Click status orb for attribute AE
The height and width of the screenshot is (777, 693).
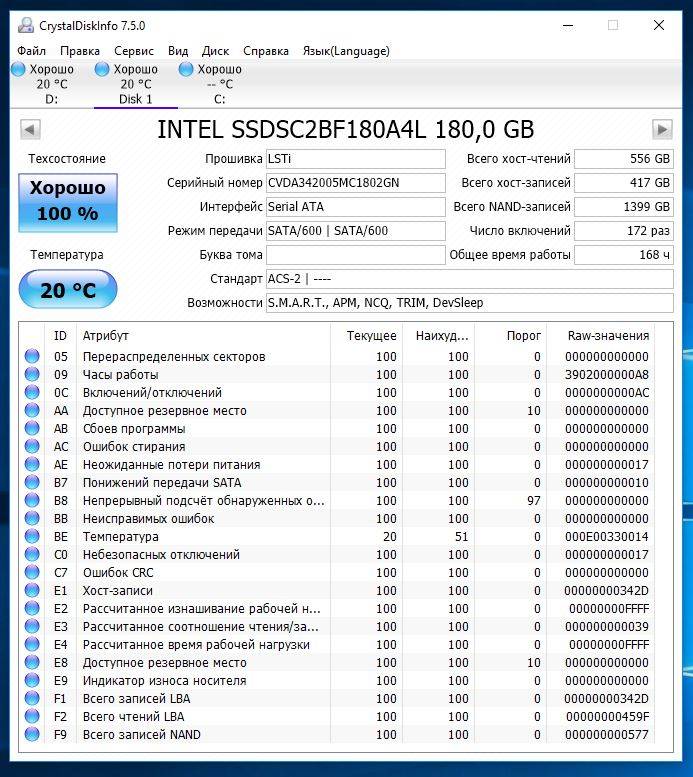click(32, 464)
